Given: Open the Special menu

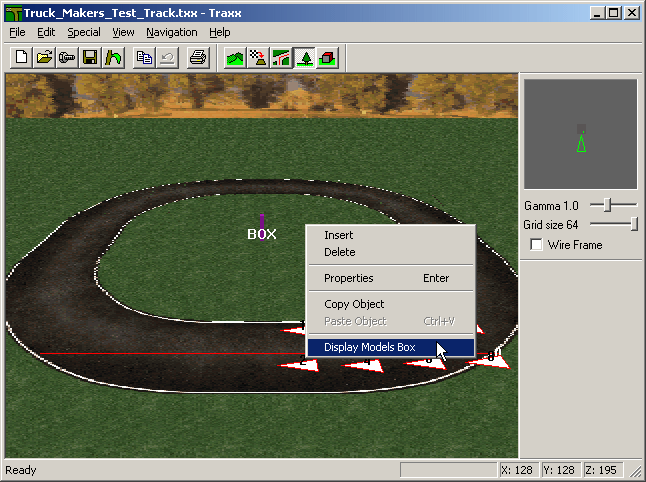Looking at the screenshot, I should pyautogui.click(x=84, y=32).
